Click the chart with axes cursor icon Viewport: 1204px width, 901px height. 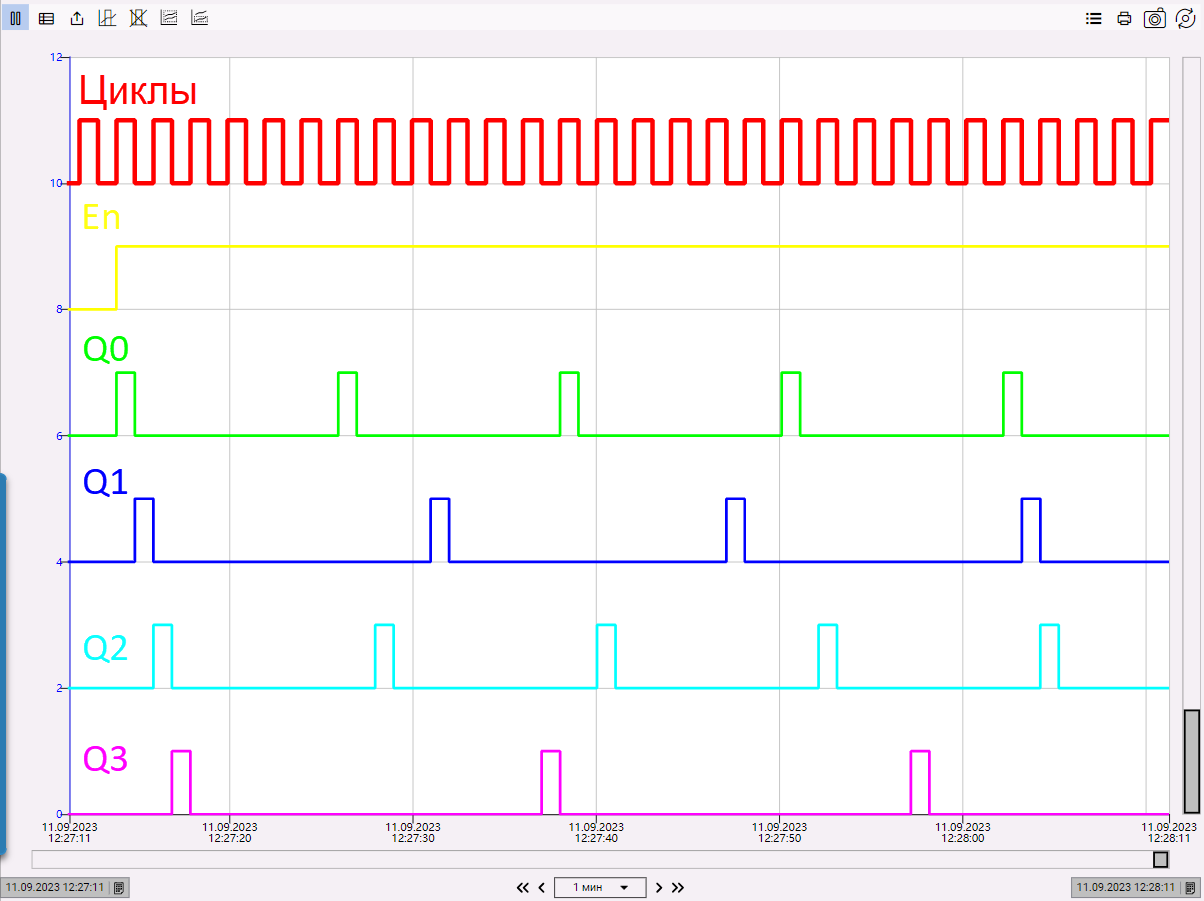click(x=107, y=18)
